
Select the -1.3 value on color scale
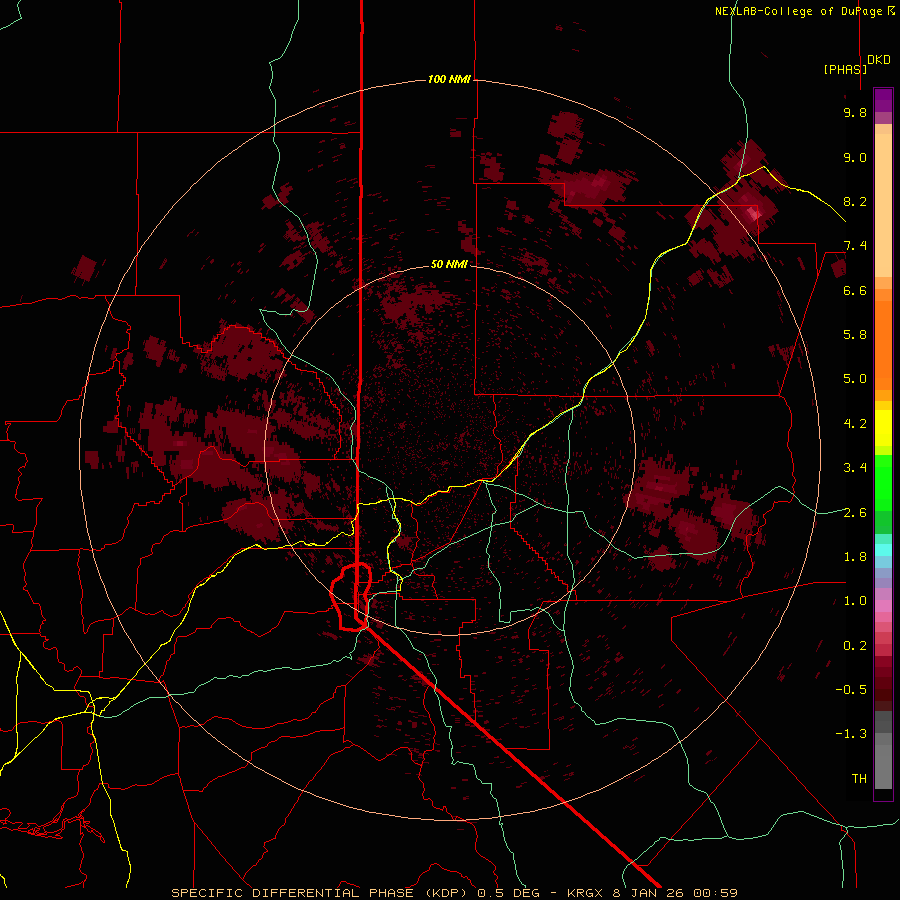851,734
